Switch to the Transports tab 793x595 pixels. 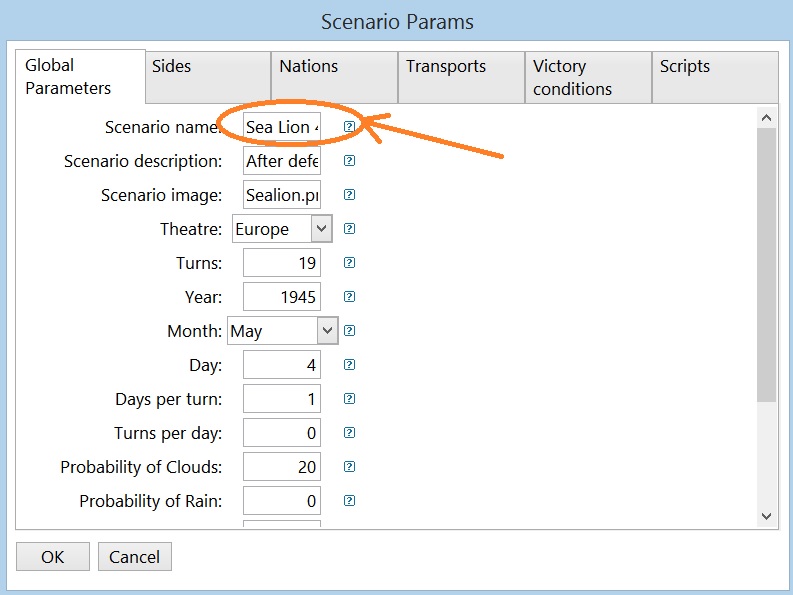462,77
